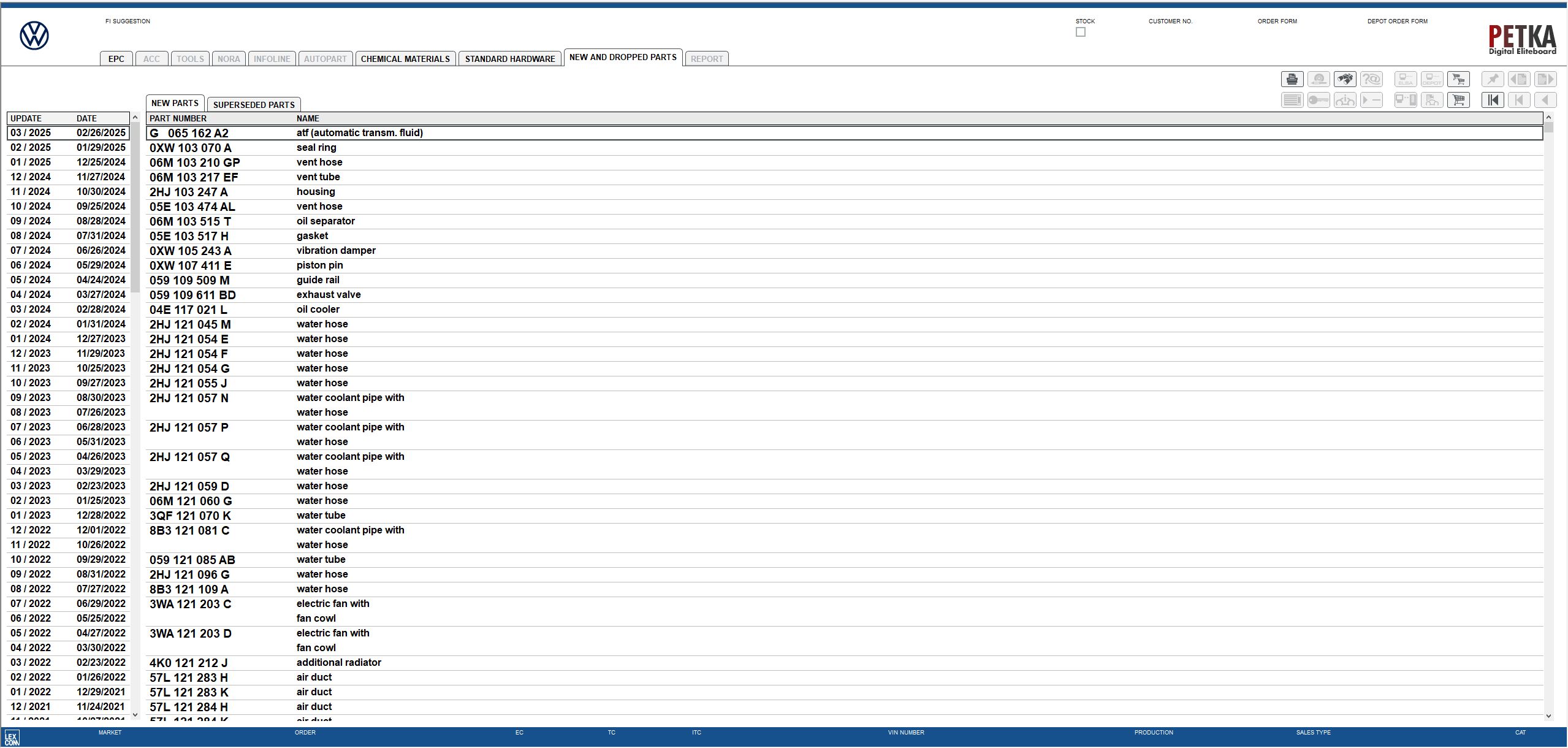Select the 02 / 2025 update row
1568x748 pixels.
point(67,147)
